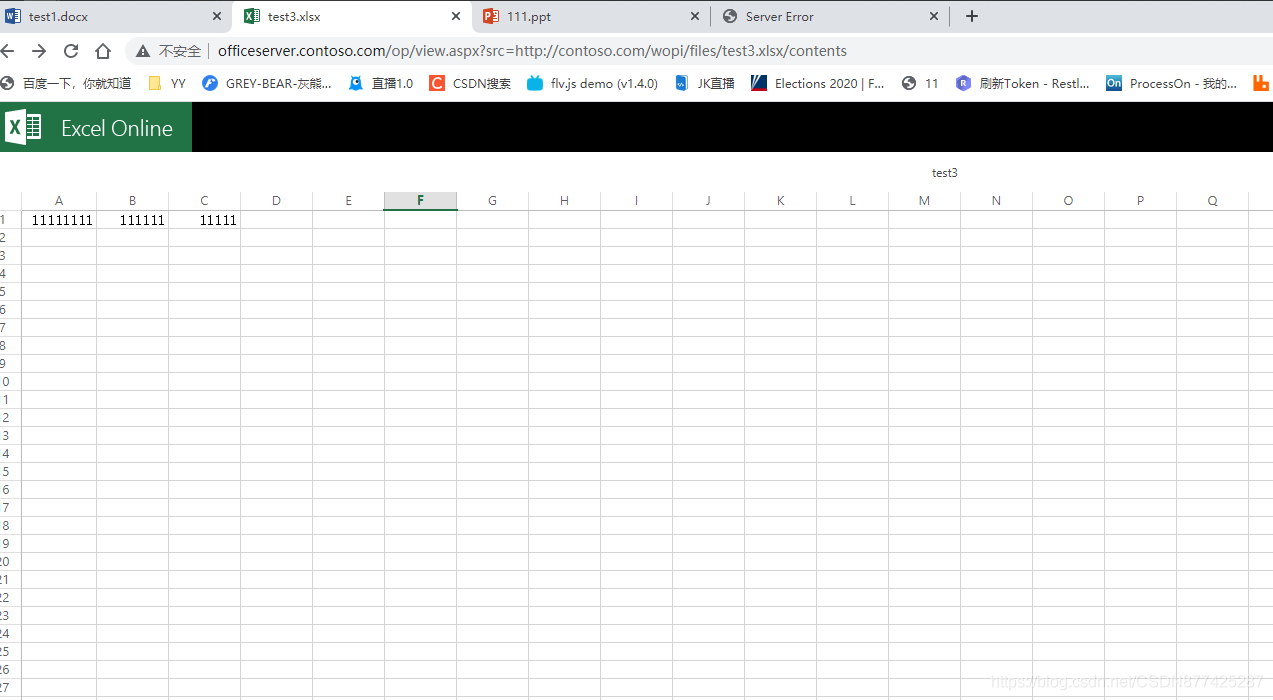Open the 百度一下 bookmark
This screenshot has height=700, width=1273.
coord(66,83)
